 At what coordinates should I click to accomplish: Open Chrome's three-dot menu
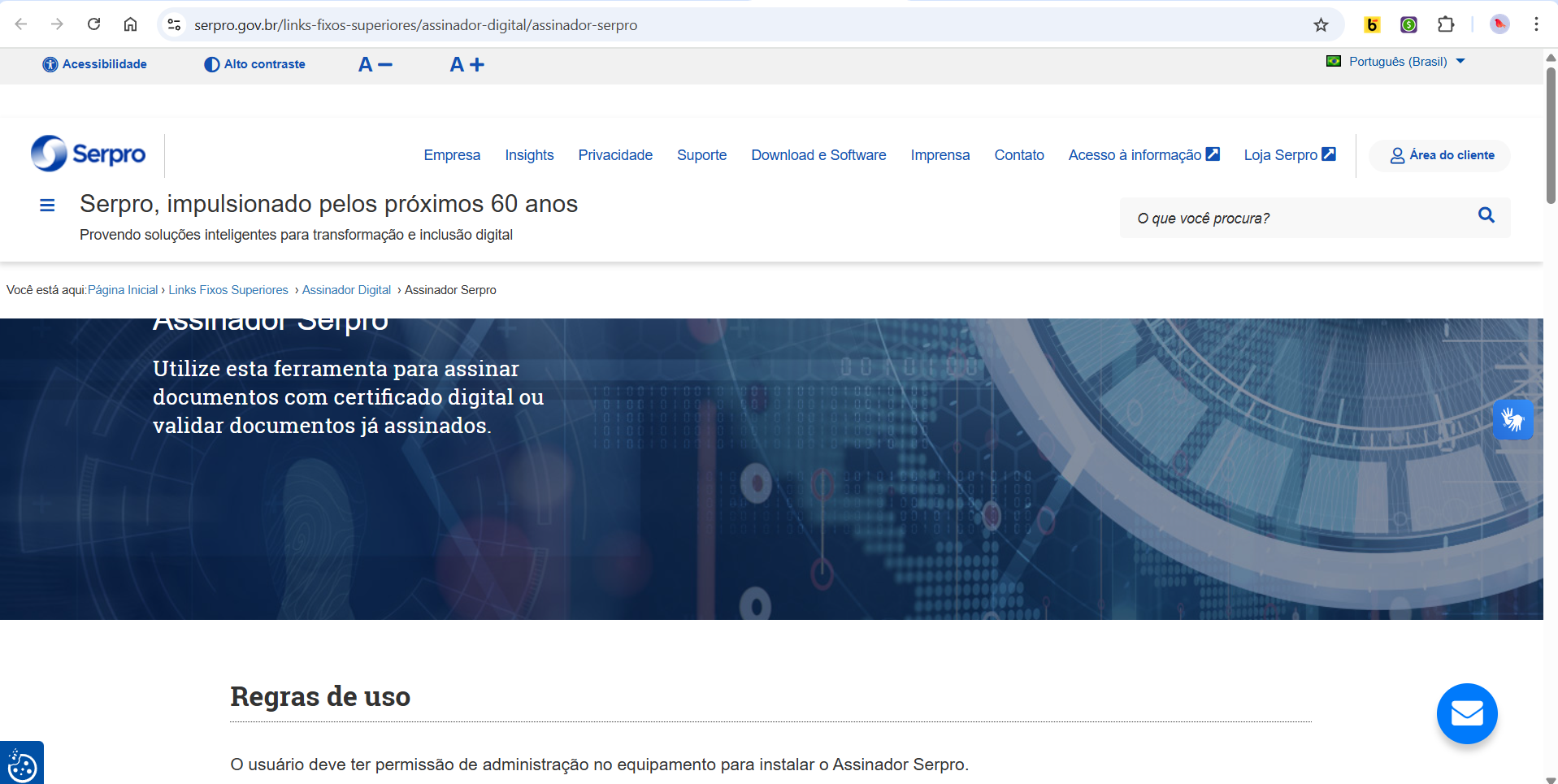[x=1535, y=24]
